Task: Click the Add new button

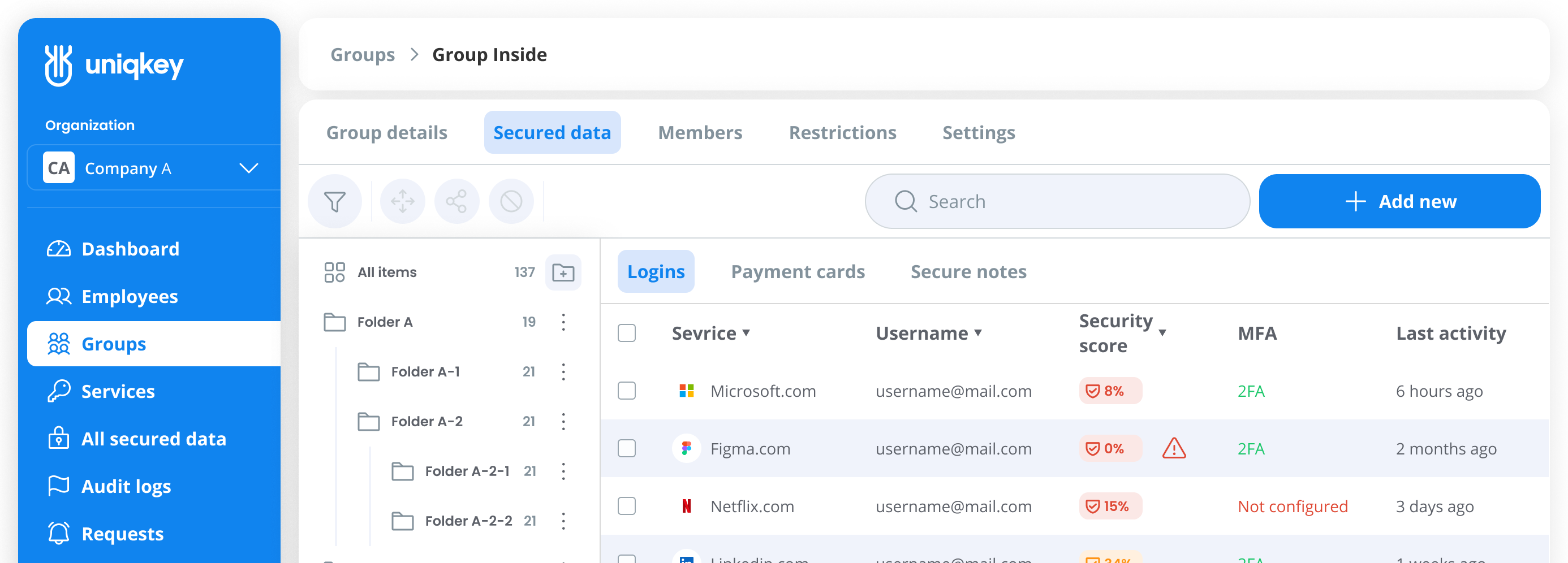Action: point(1399,201)
